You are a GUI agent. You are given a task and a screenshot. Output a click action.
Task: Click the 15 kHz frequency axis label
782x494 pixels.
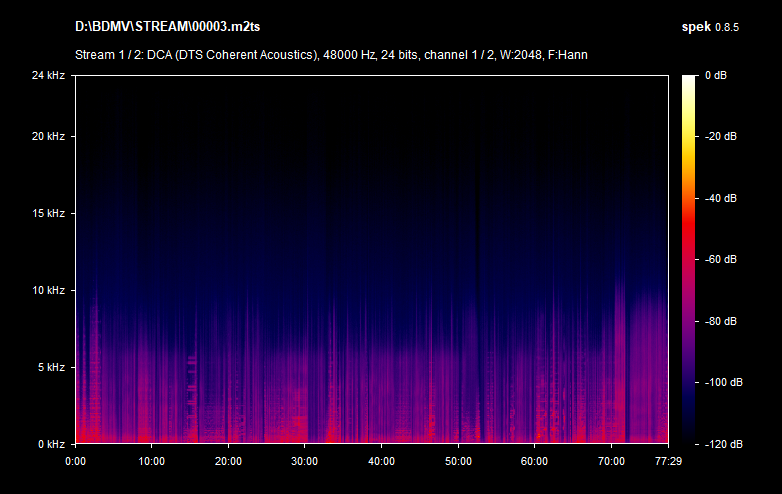pyautogui.click(x=47, y=213)
